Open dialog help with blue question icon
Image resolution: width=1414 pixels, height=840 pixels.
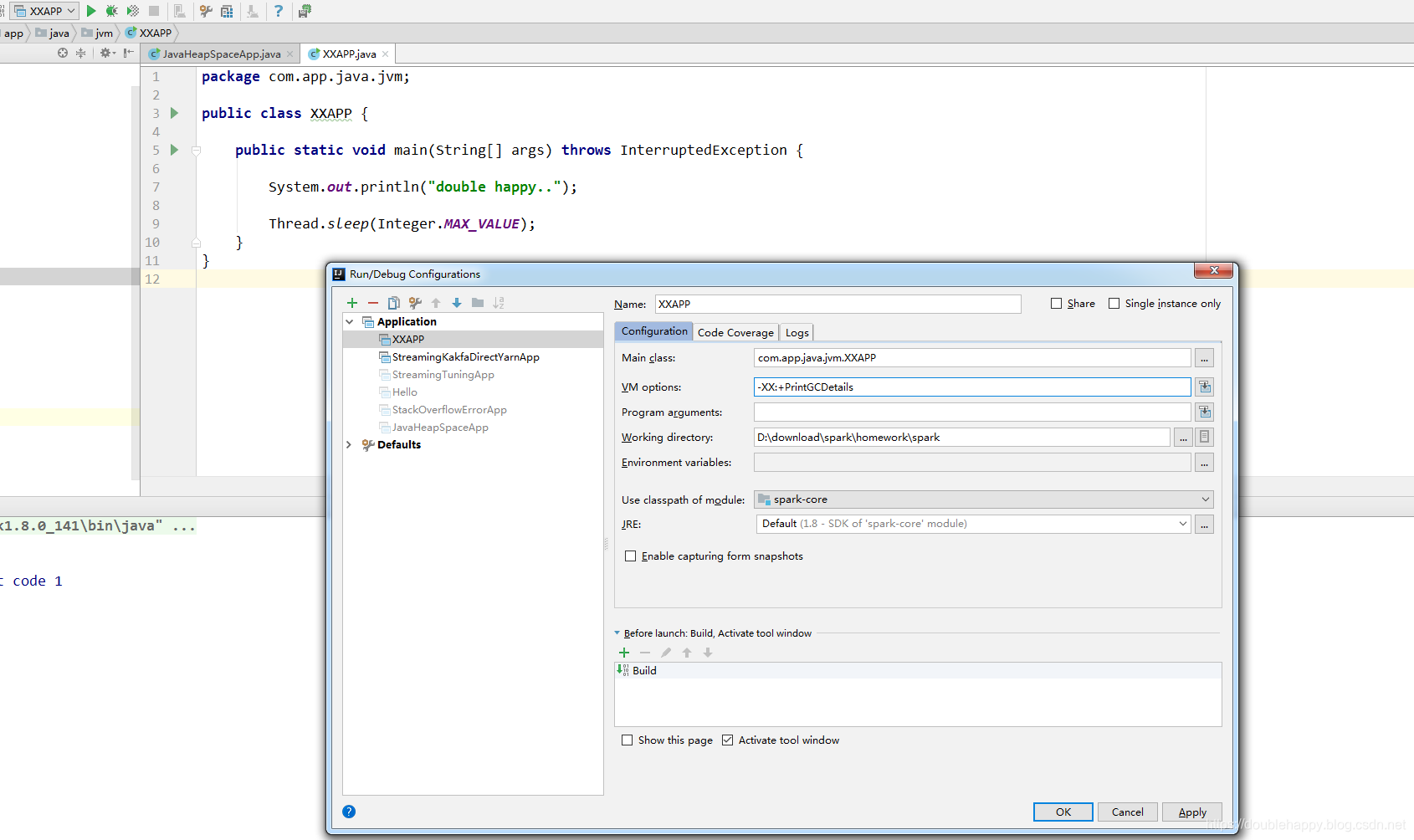pos(349,812)
